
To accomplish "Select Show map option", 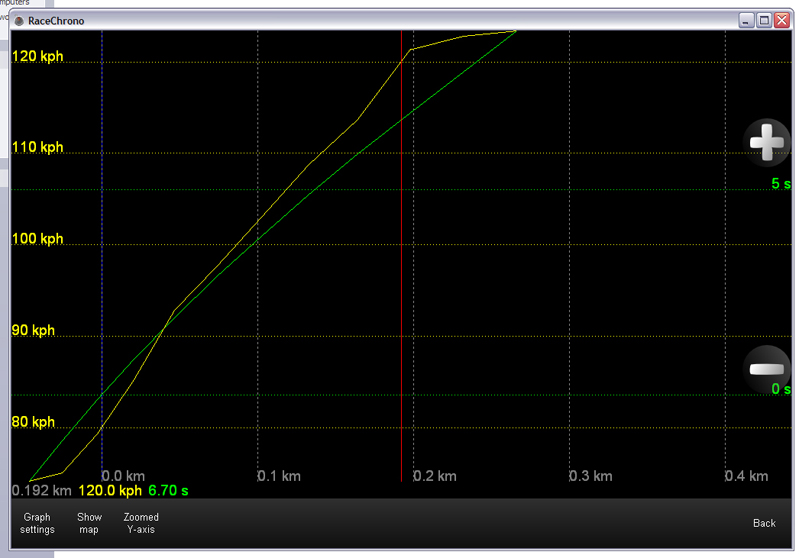I will 89,523.
